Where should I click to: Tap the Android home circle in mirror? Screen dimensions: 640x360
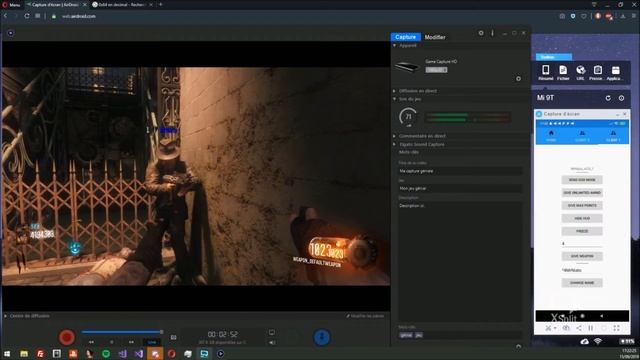point(582,316)
